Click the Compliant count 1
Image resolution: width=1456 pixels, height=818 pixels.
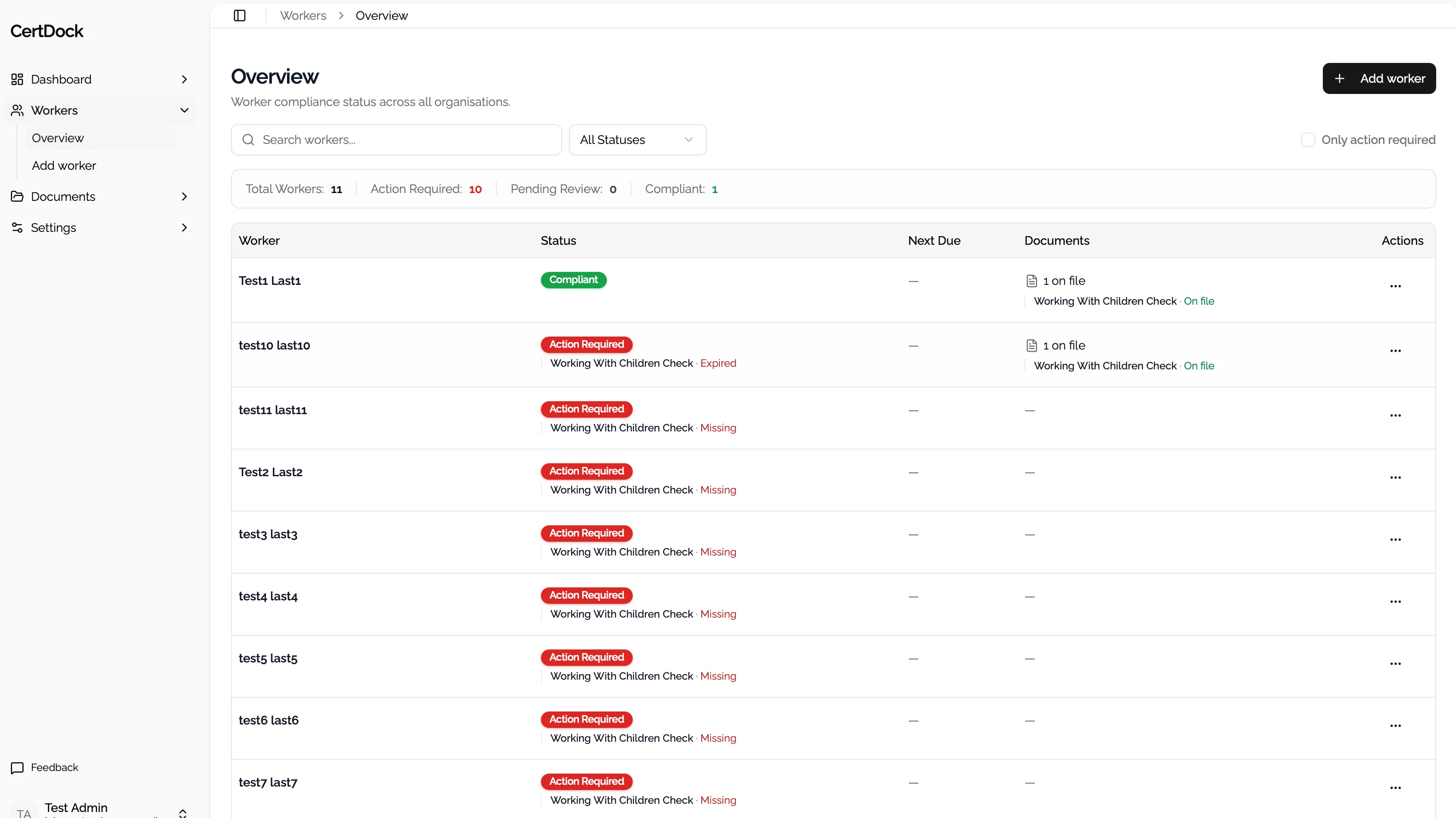tap(715, 189)
